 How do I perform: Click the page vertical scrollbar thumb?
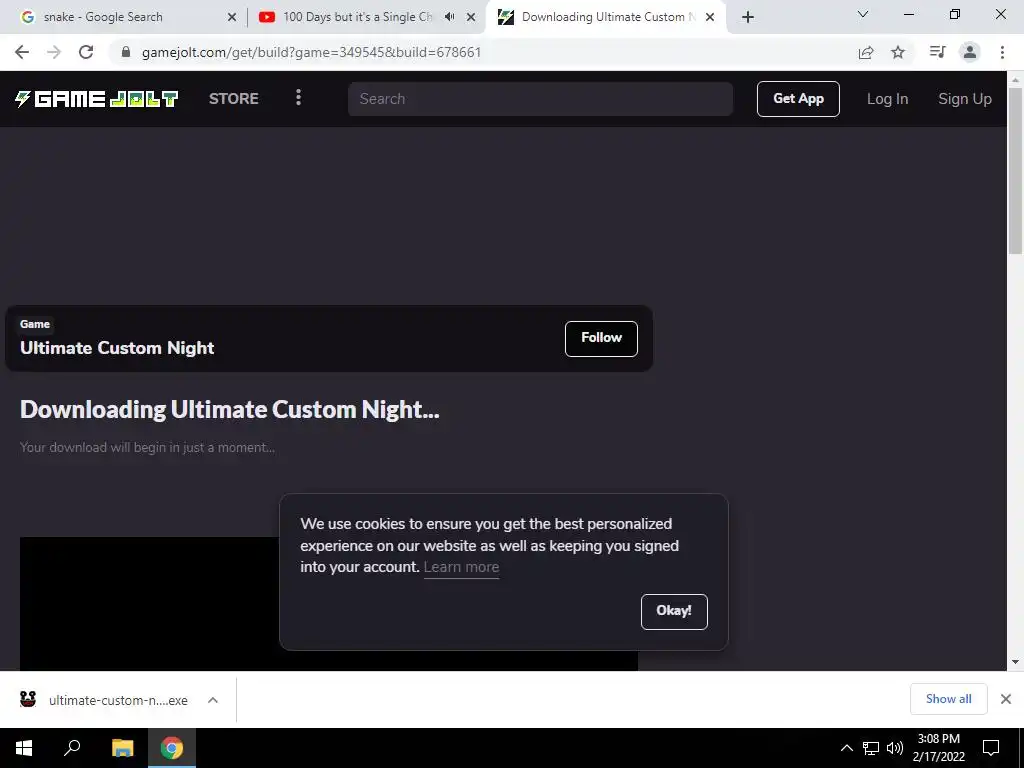click(1015, 171)
